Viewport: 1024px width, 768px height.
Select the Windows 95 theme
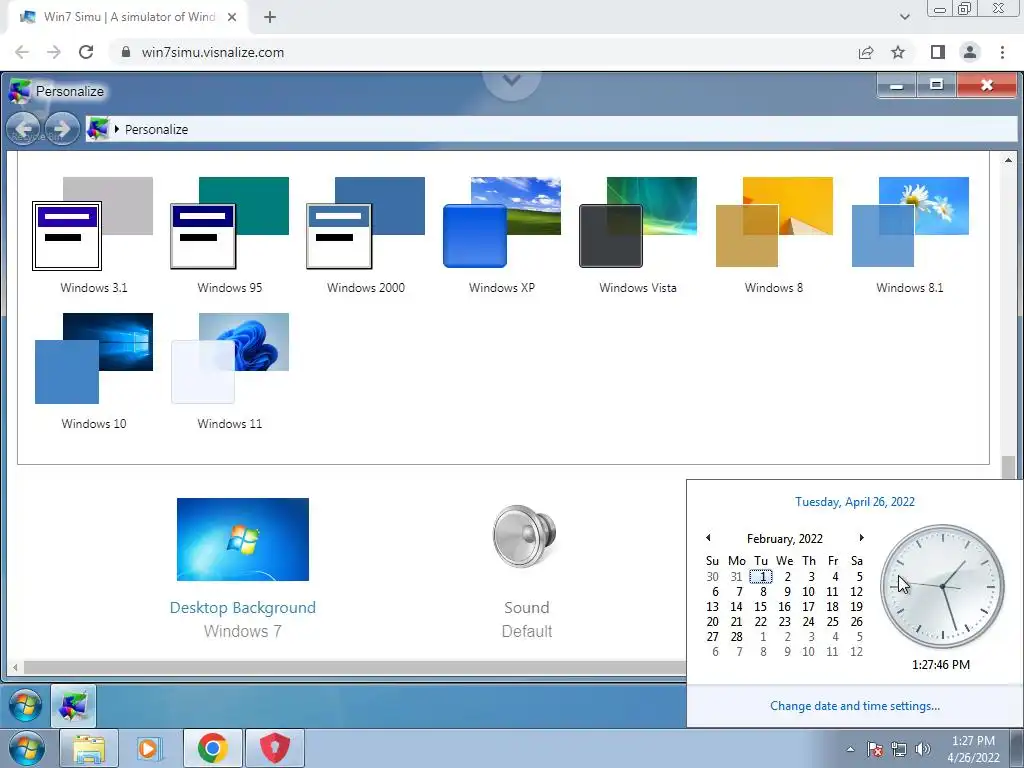point(229,235)
